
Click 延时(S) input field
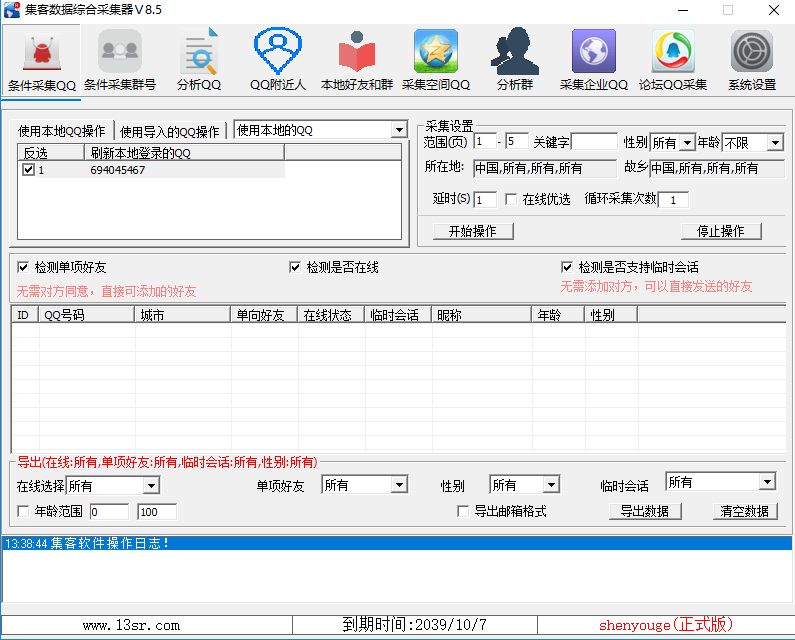(x=485, y=199)
